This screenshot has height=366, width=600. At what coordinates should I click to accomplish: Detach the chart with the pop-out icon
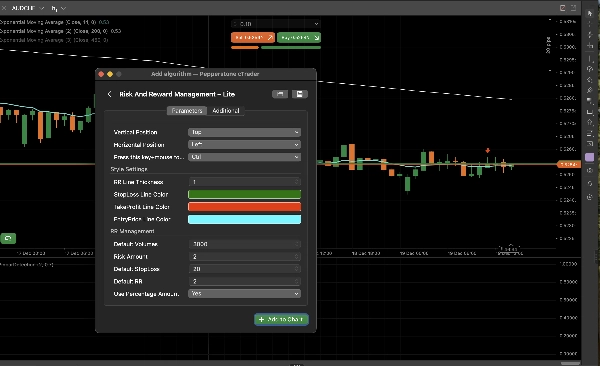pos(562,8)
